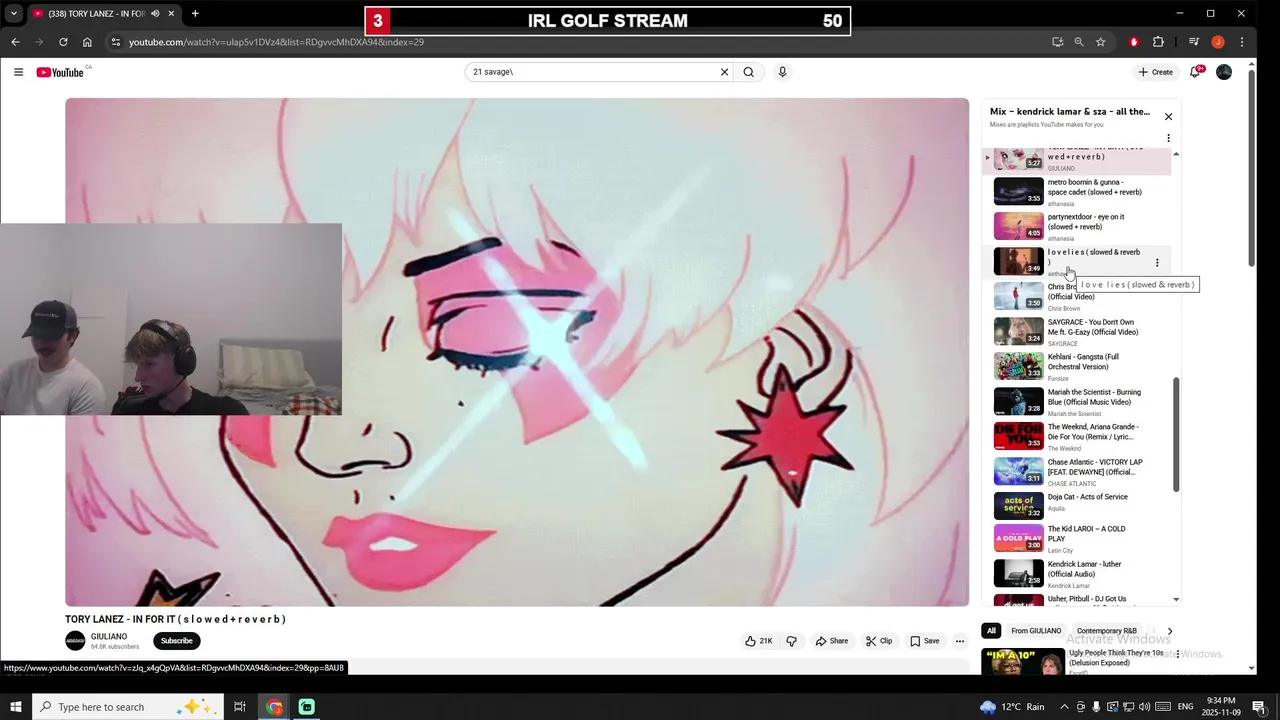Viewport: 1280px width, 720px height.
Task: Open the YouTube guide hamburger menu
Action: 18,72
